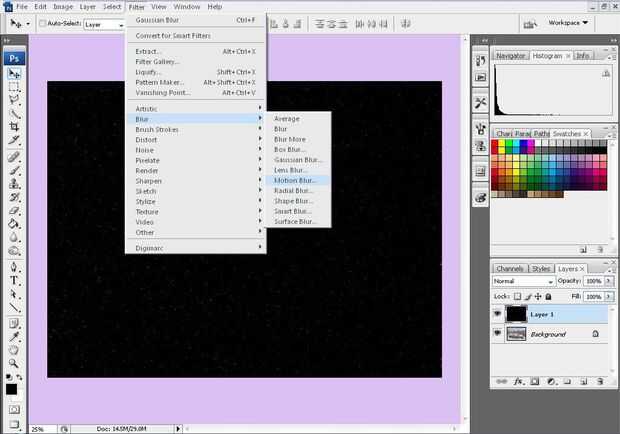Open the Render filter group
This screenshot has width=620, height=434.
tap(195, 171)
